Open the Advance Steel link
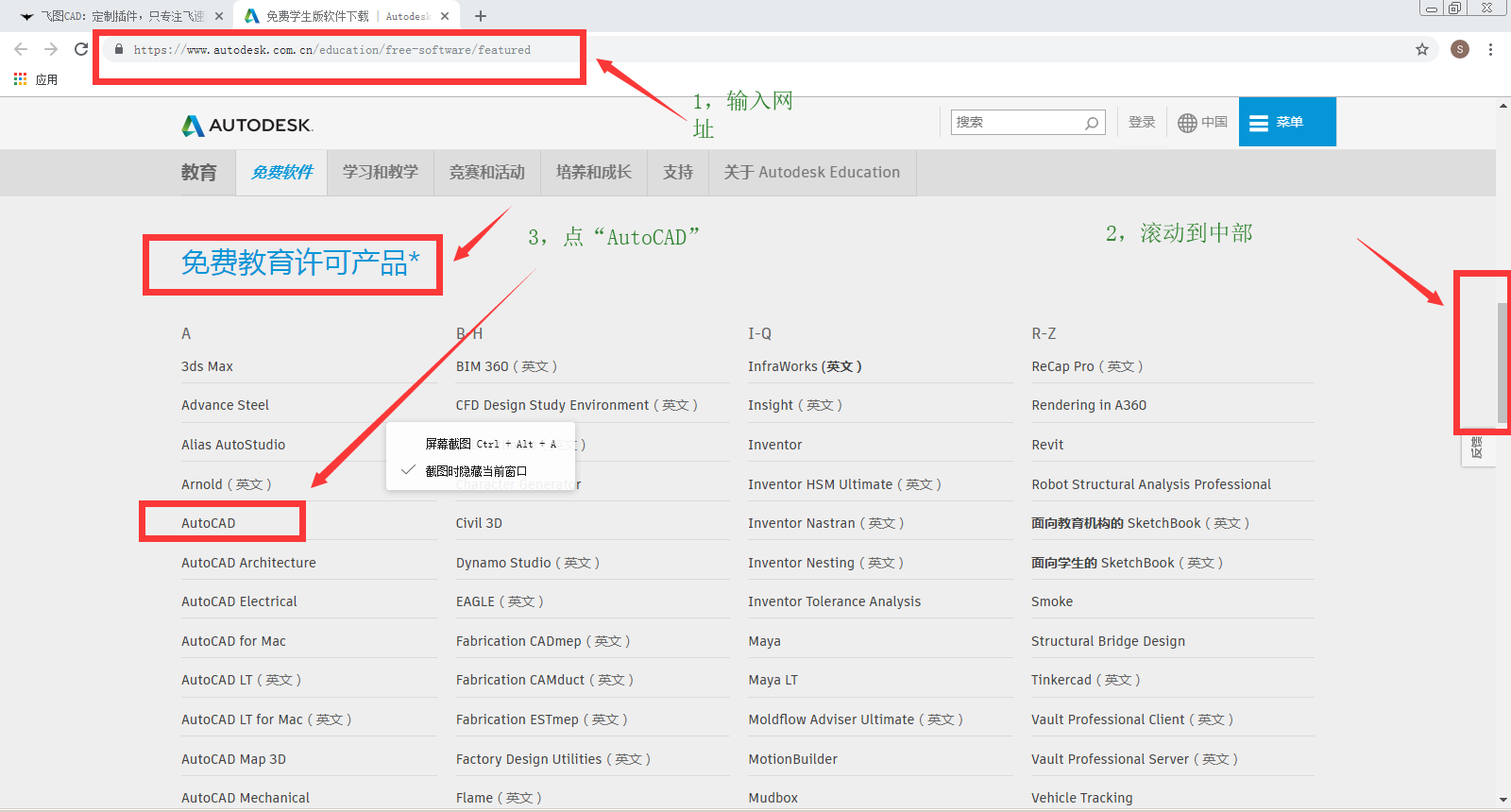The width and height of the screenshot is (1511, 812). coord(225,405)
